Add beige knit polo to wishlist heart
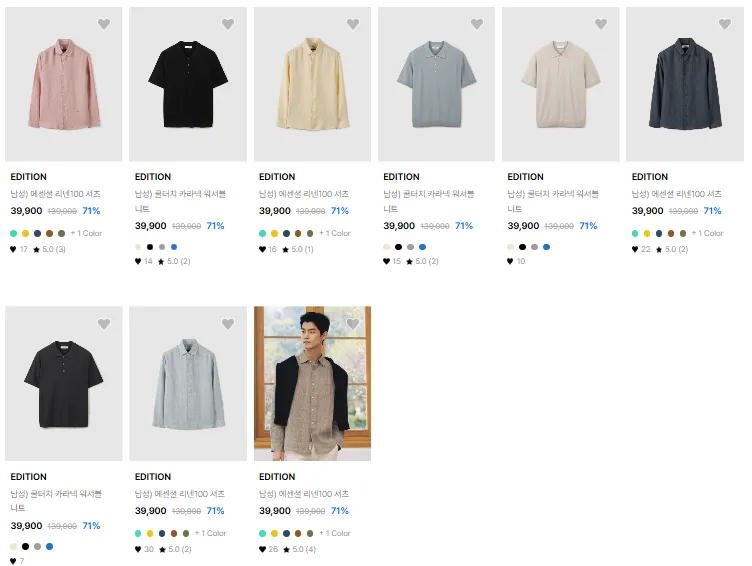 [601, 24]
